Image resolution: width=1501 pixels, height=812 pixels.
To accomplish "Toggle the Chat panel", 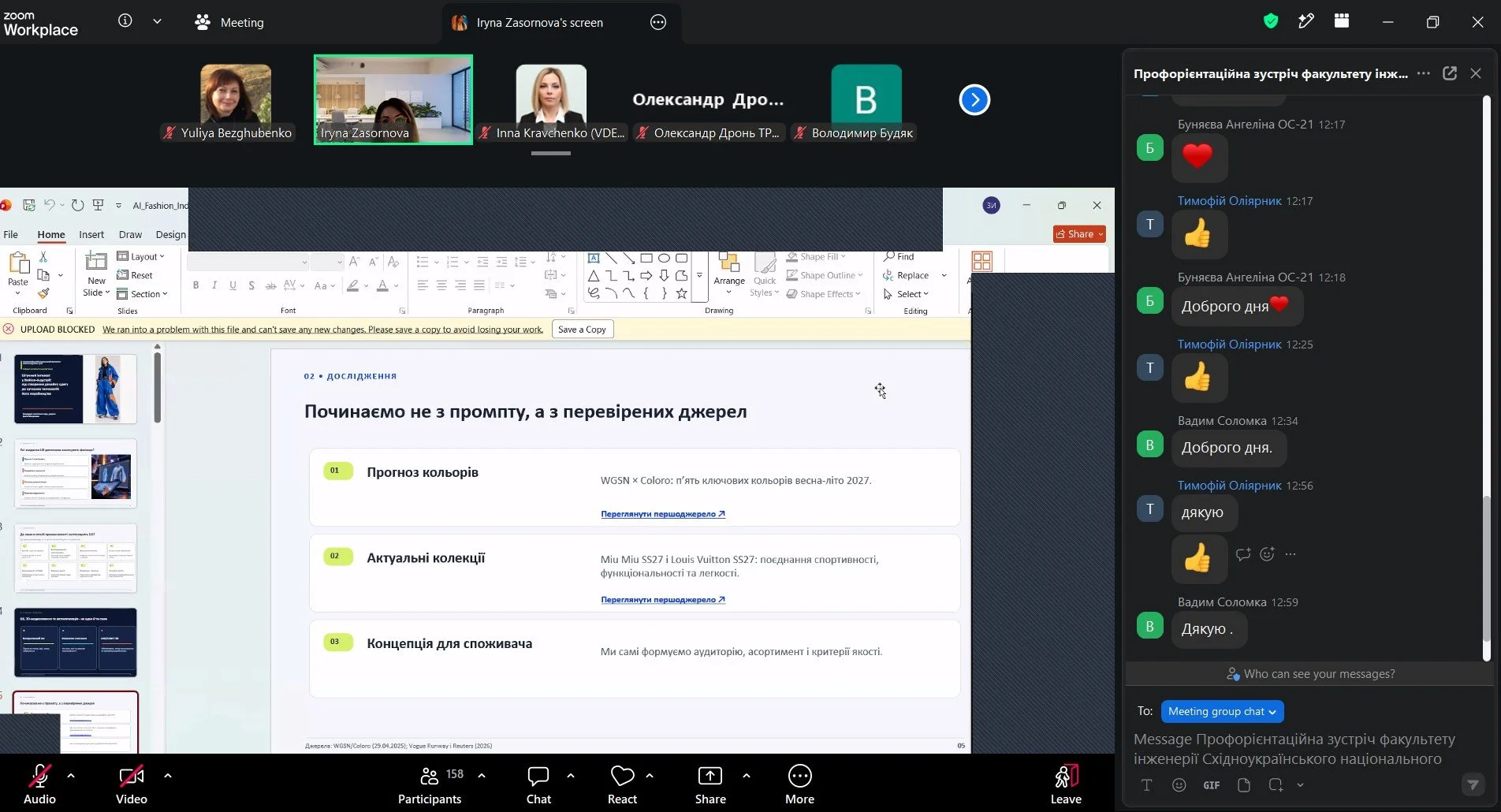I will pos(538,784).
